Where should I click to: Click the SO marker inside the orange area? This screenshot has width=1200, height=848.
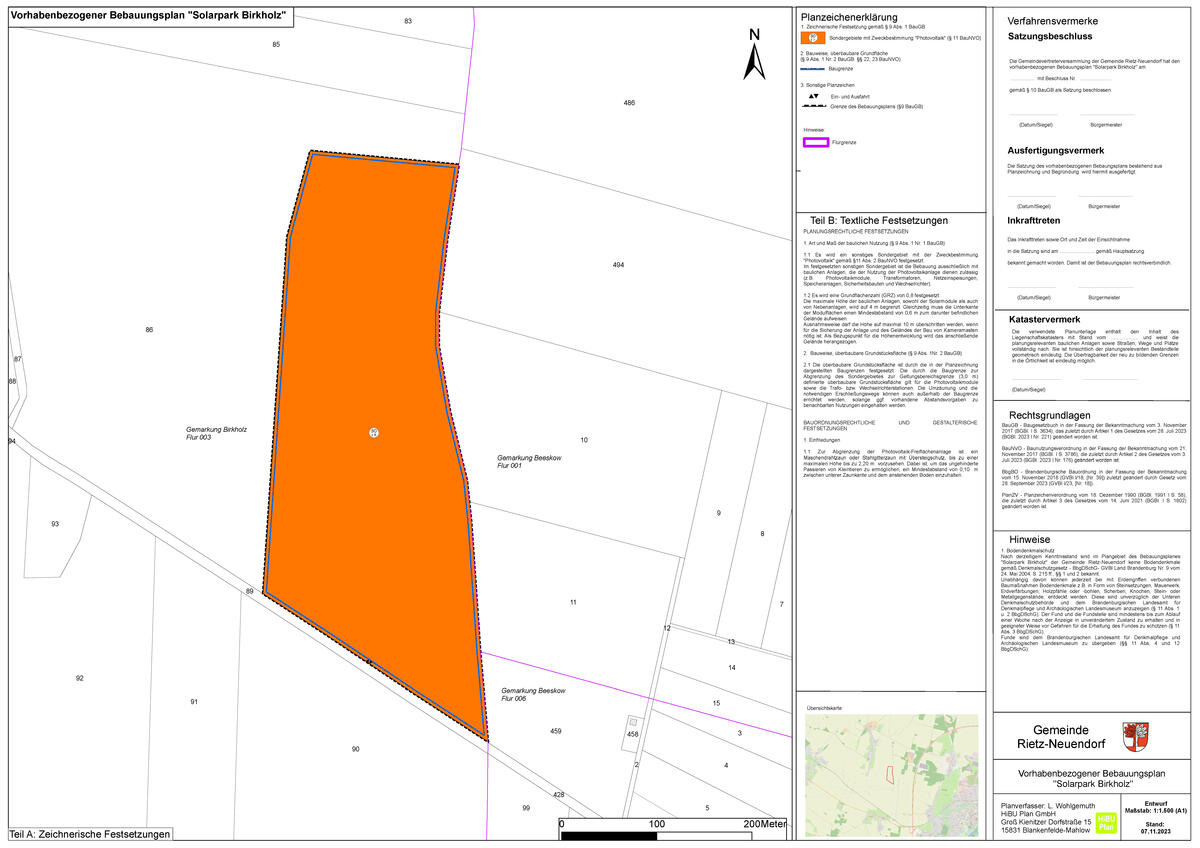pos(373,431)
